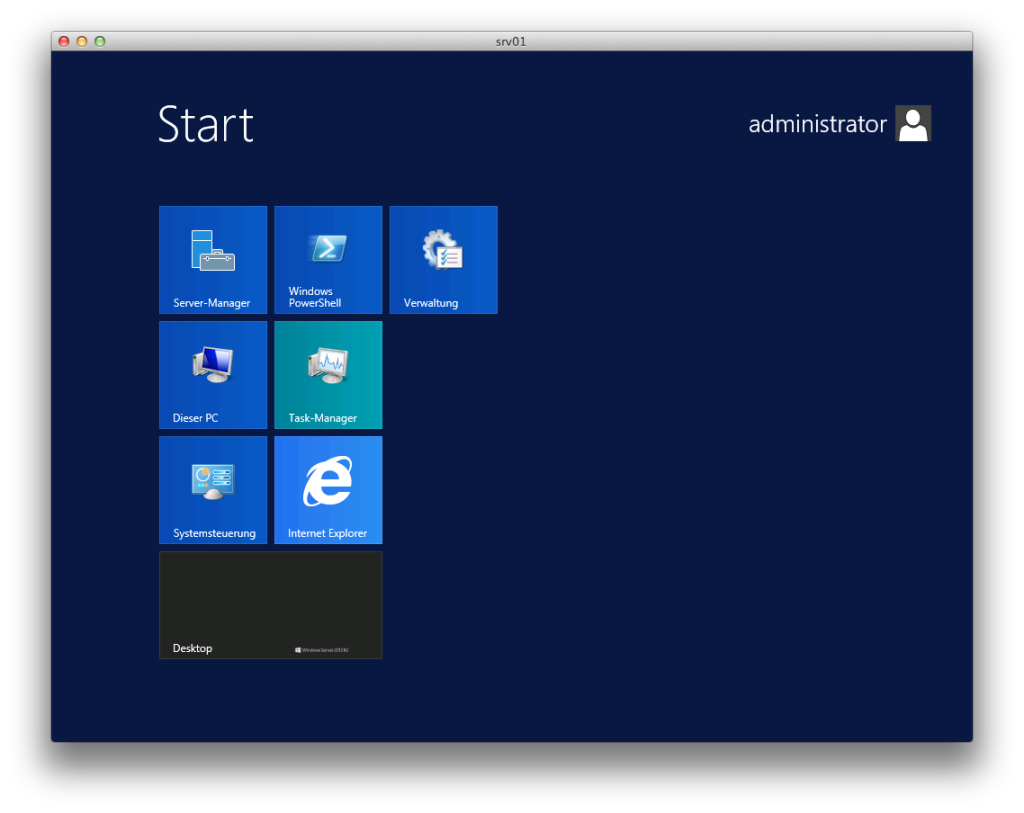
Task: Click the Start heading text
Action: tap(206, 125)
